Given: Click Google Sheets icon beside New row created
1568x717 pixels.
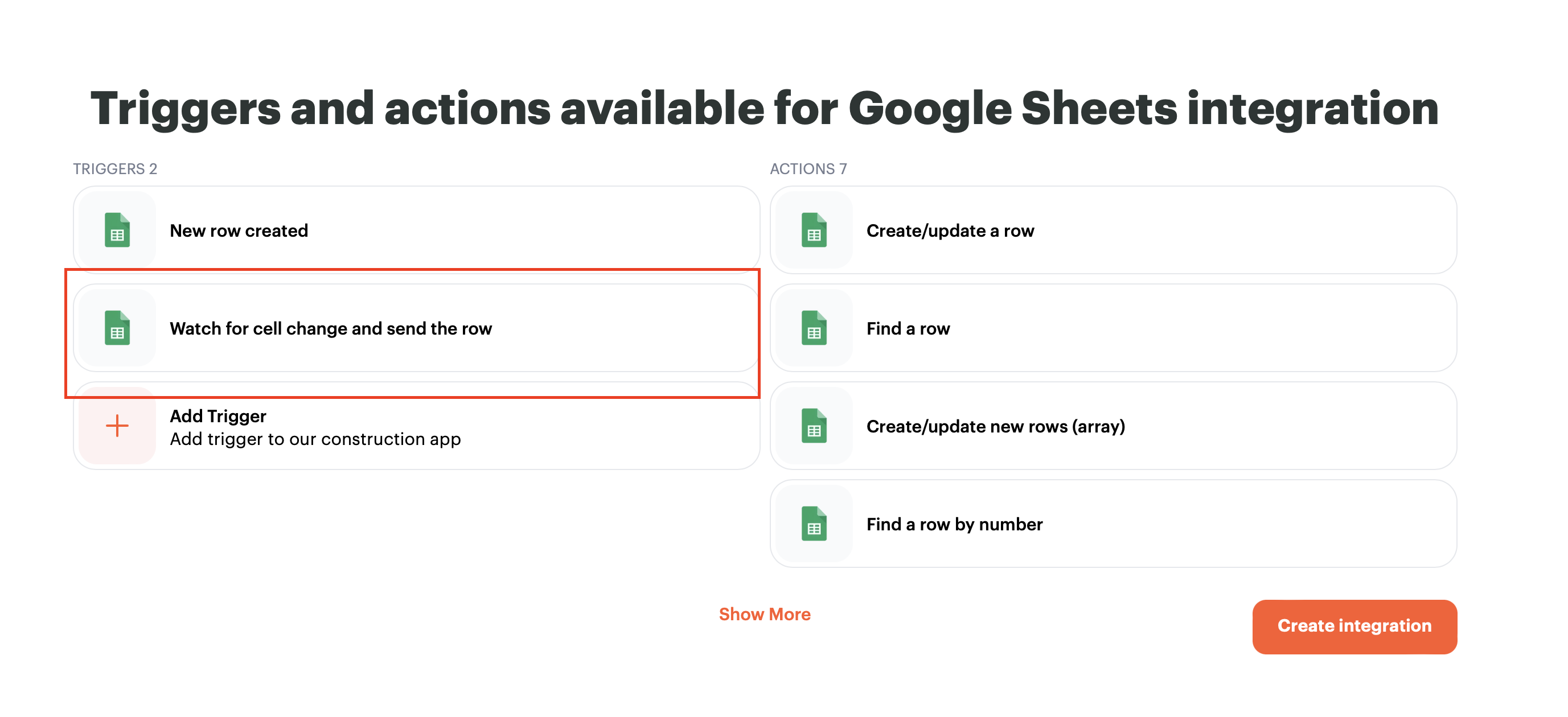Looking at the screenshot, I should click(117, 230).
